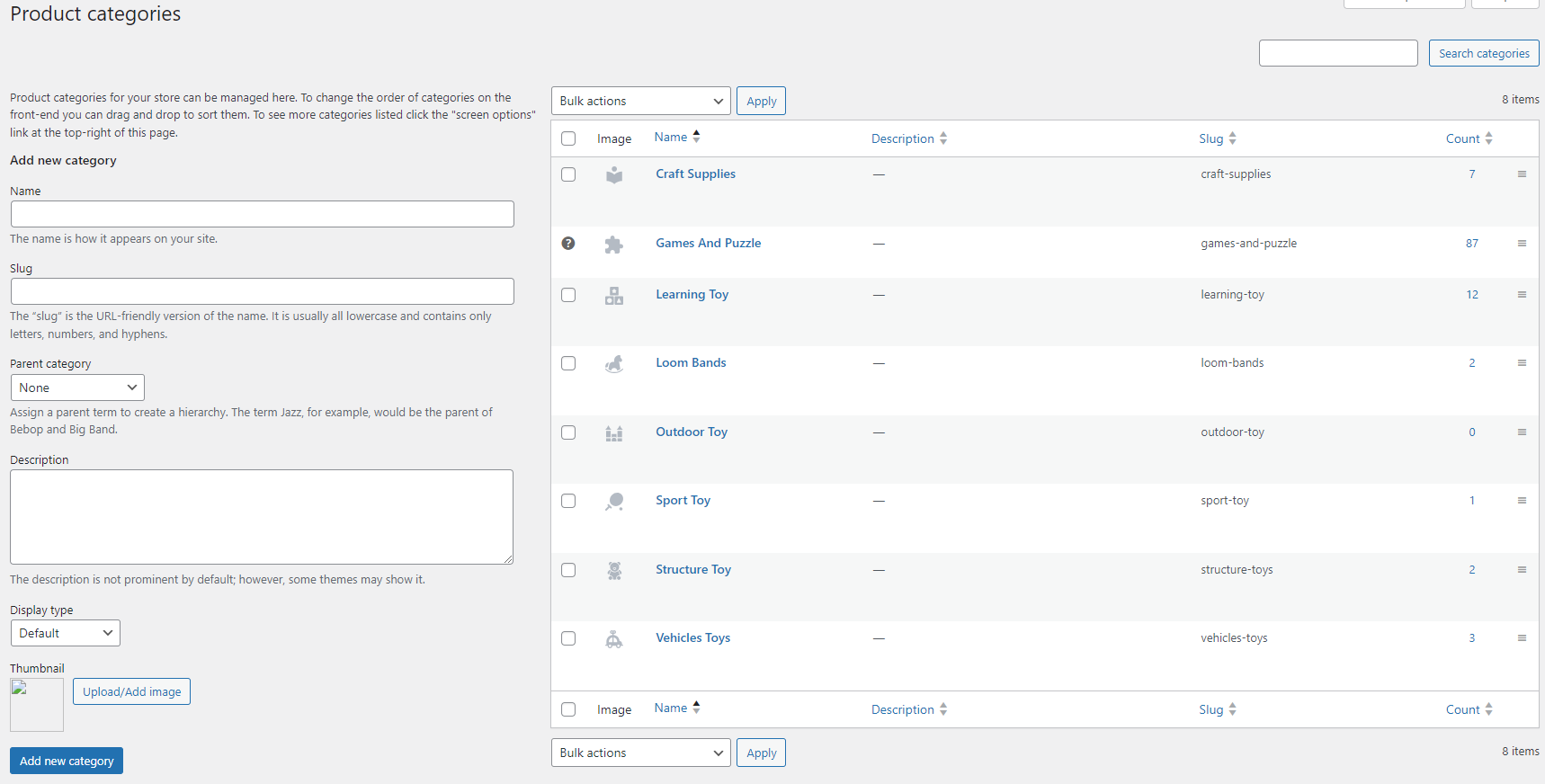Viewport: 1545px width, 784px height.
Task: Check the Craft Supplies row checkbox
Action: pos(568,174)
